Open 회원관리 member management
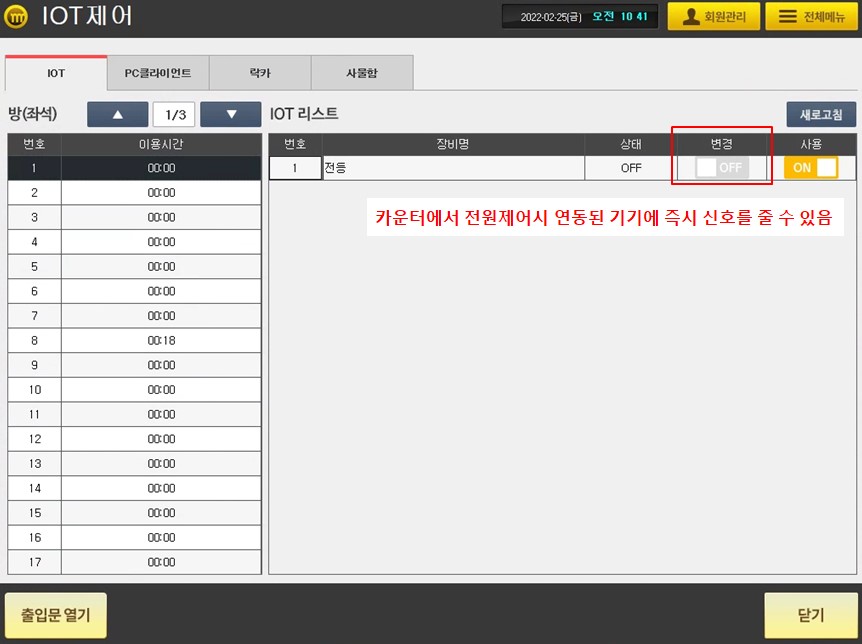This screenshot has height=644, width=862. pyautogui.click(x=714, y=16)
